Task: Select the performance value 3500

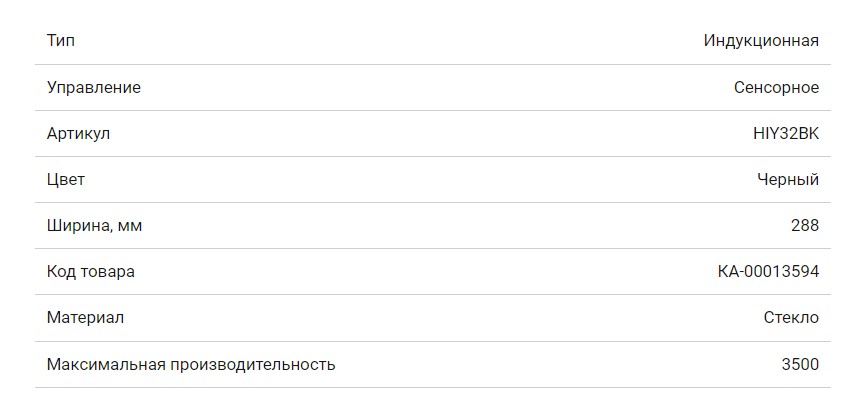Action: pyautogui.click(x=800, y=365)
